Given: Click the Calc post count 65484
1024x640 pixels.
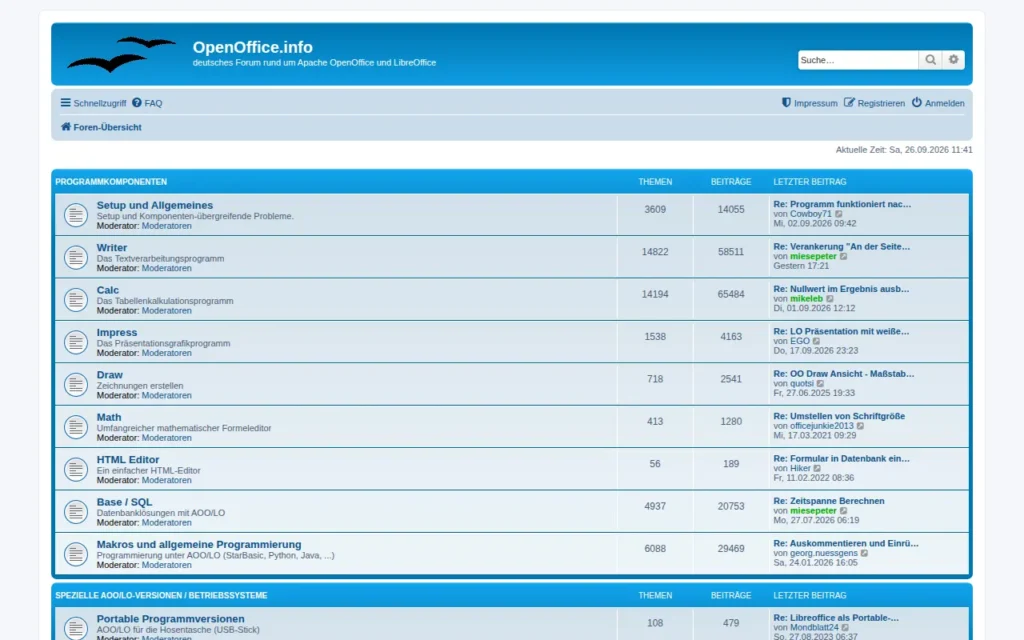Looking at the screenshot, I should coord(731,295).
